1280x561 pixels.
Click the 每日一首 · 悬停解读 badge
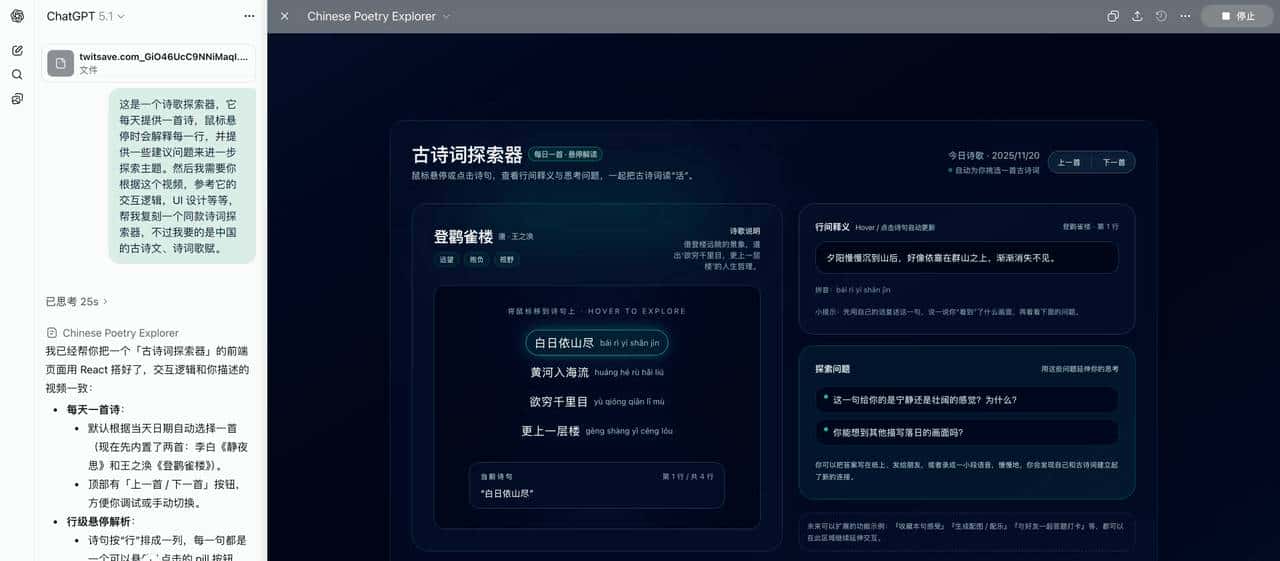point(565,155)
